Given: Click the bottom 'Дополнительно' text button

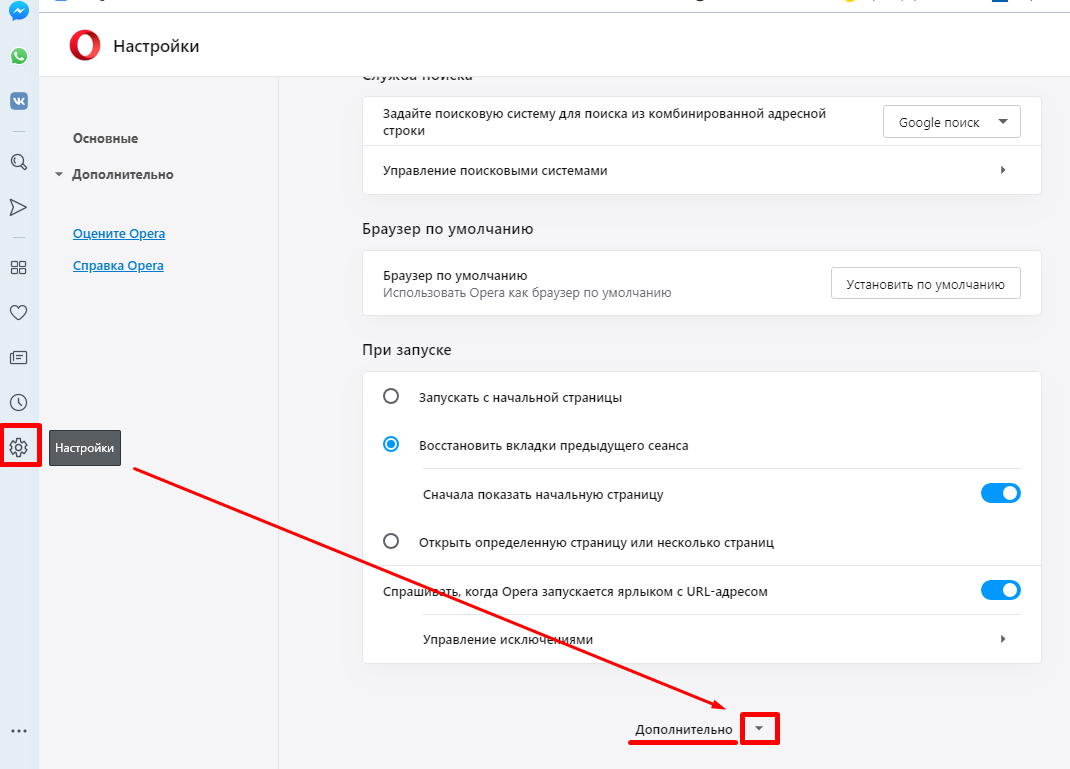Looking at the screenshot, I should (x=684, y=729).
